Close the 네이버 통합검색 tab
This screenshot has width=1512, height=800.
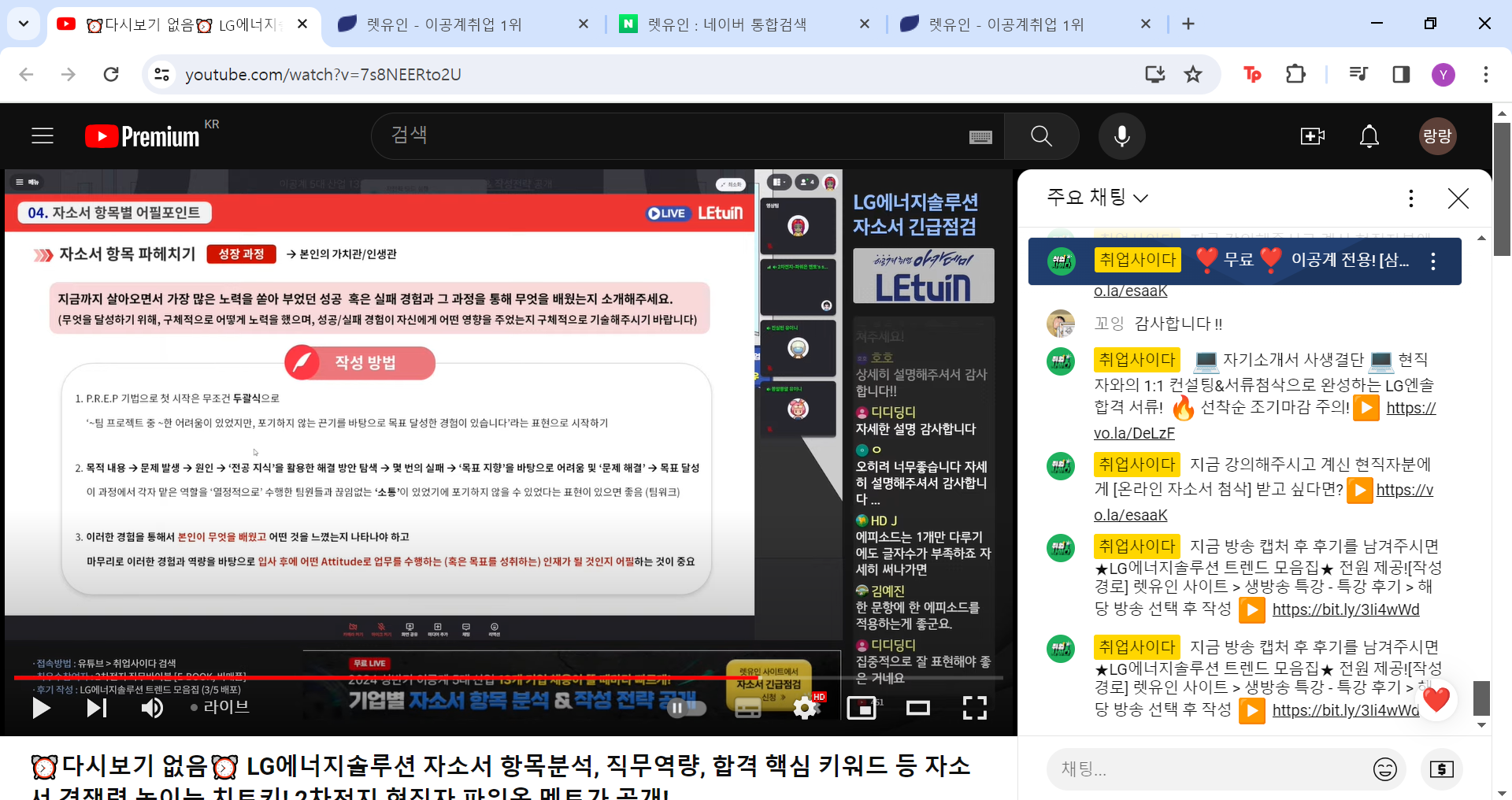(865, 24)
